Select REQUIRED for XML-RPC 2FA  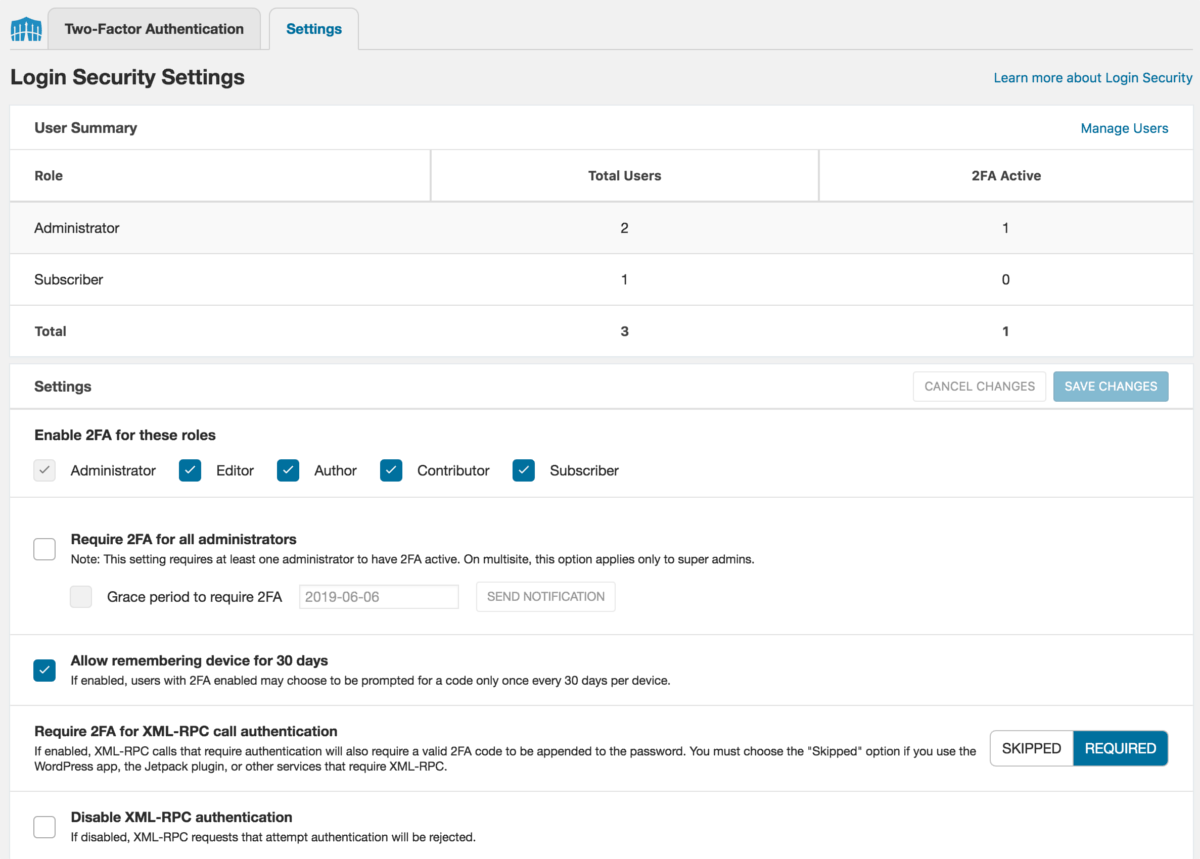click(x=1120, y=748)
